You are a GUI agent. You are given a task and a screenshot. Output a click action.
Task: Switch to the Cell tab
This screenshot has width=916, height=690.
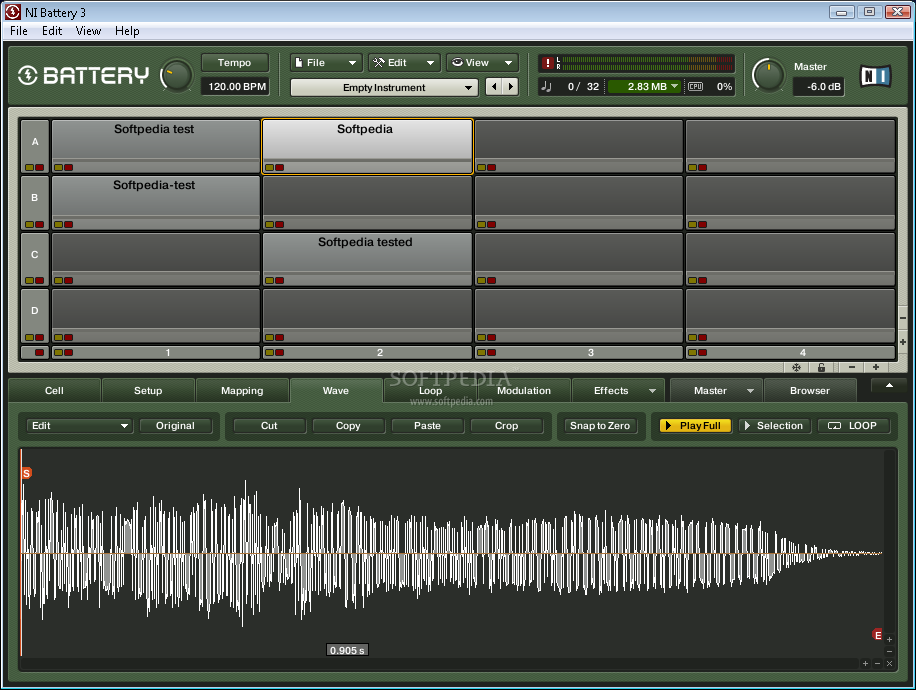(54, 391)
